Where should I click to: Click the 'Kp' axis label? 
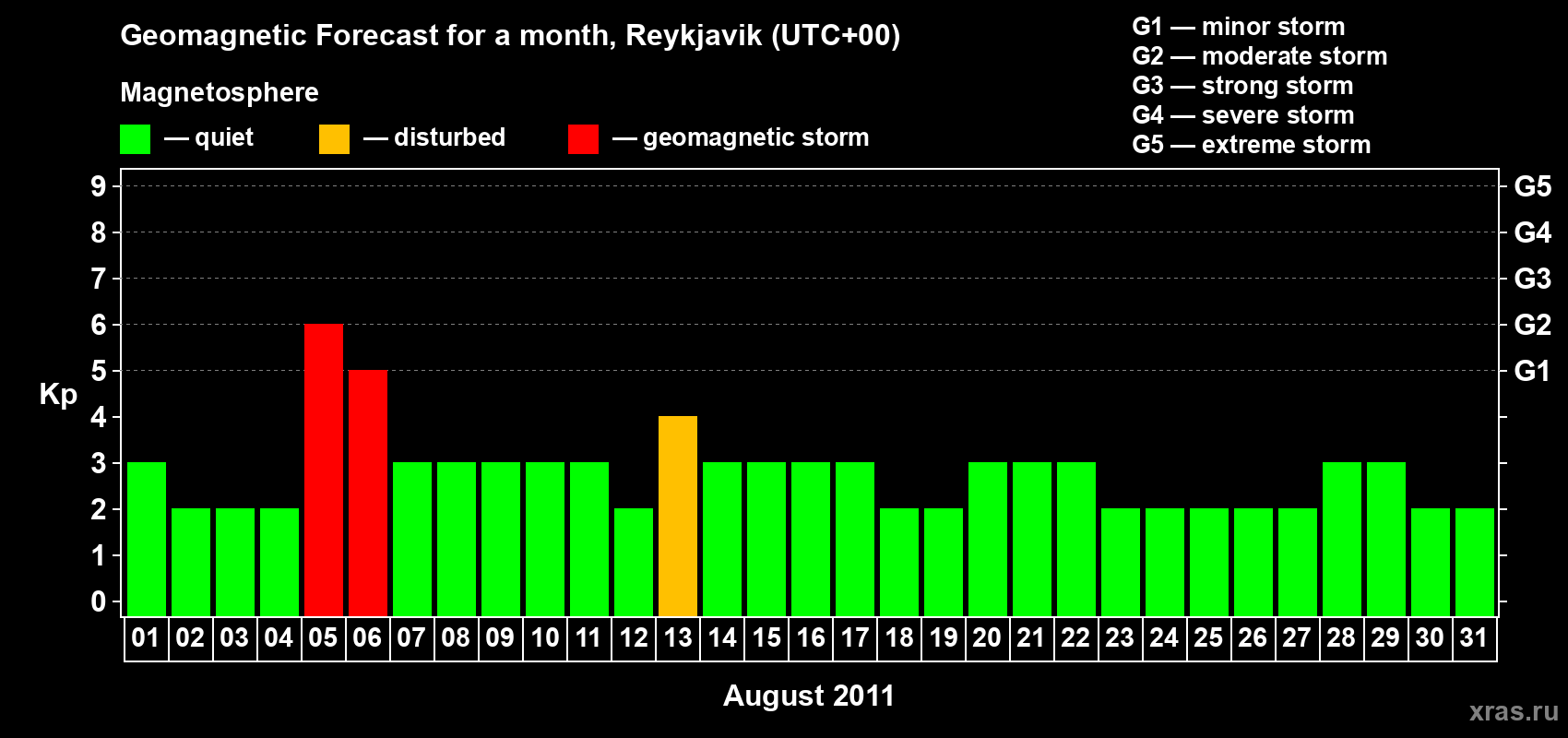58,395
